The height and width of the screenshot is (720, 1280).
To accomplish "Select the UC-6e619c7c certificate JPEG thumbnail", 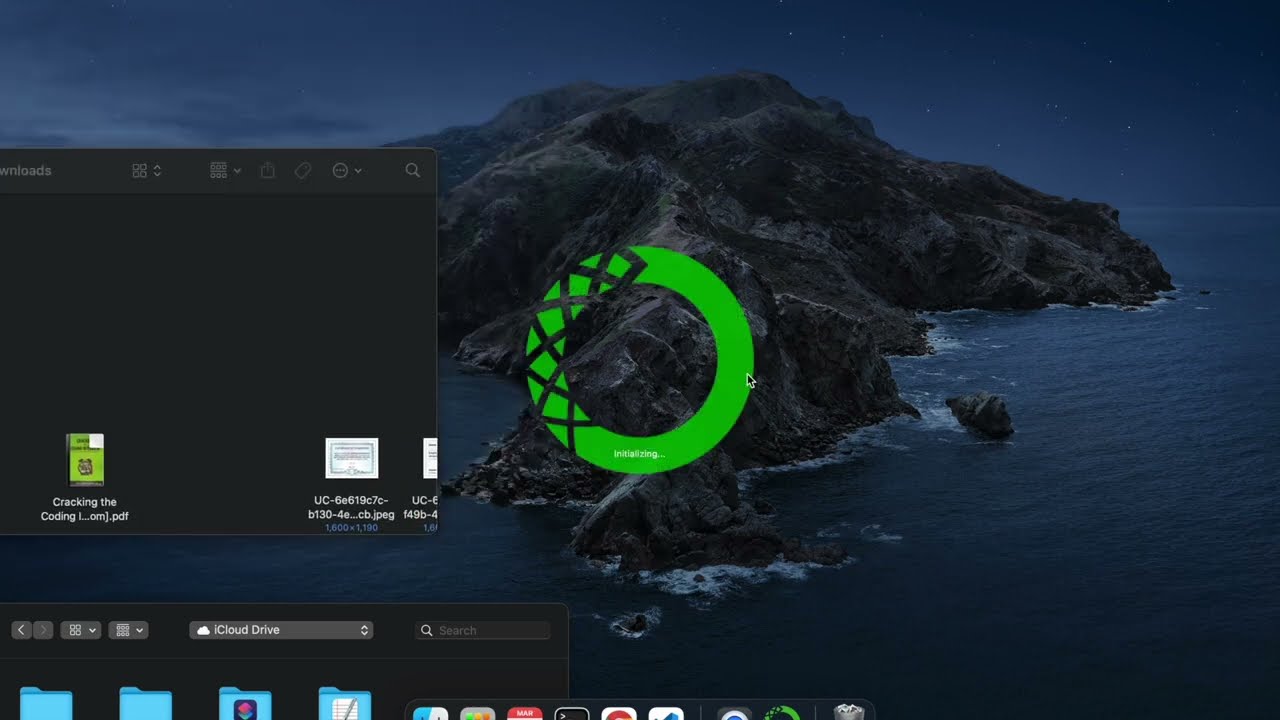I will click(352, 458).
